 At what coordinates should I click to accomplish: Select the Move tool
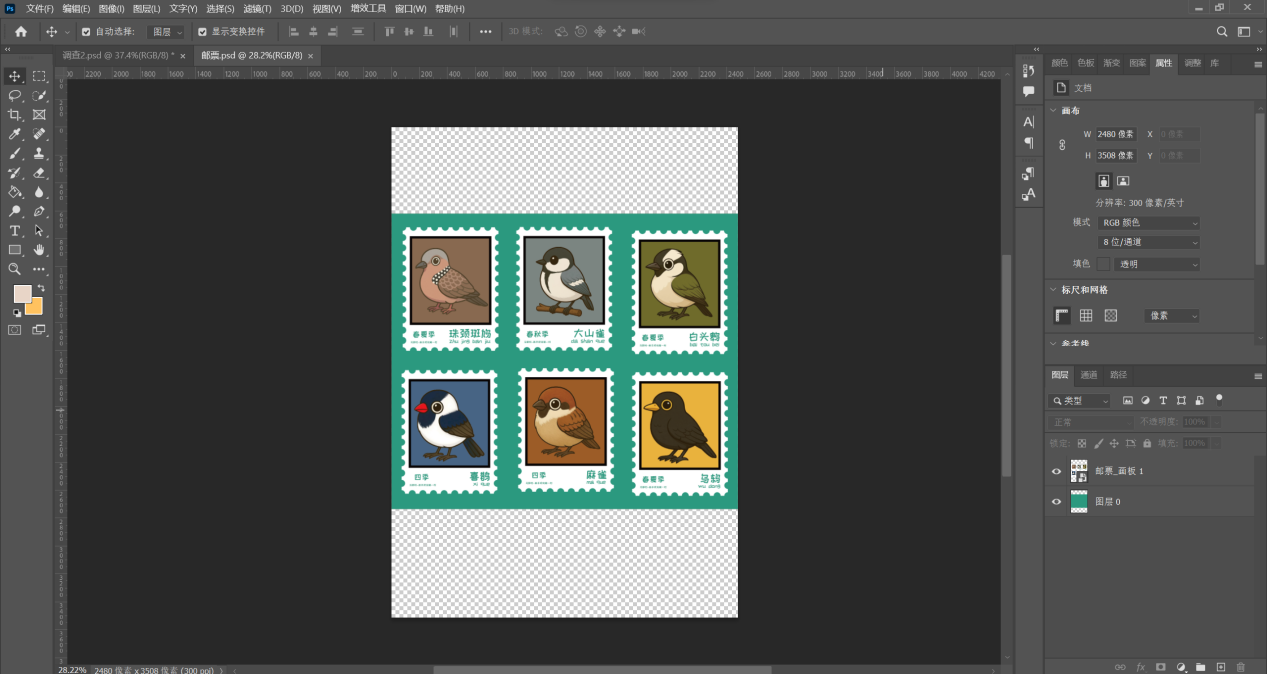coord(15,76)
